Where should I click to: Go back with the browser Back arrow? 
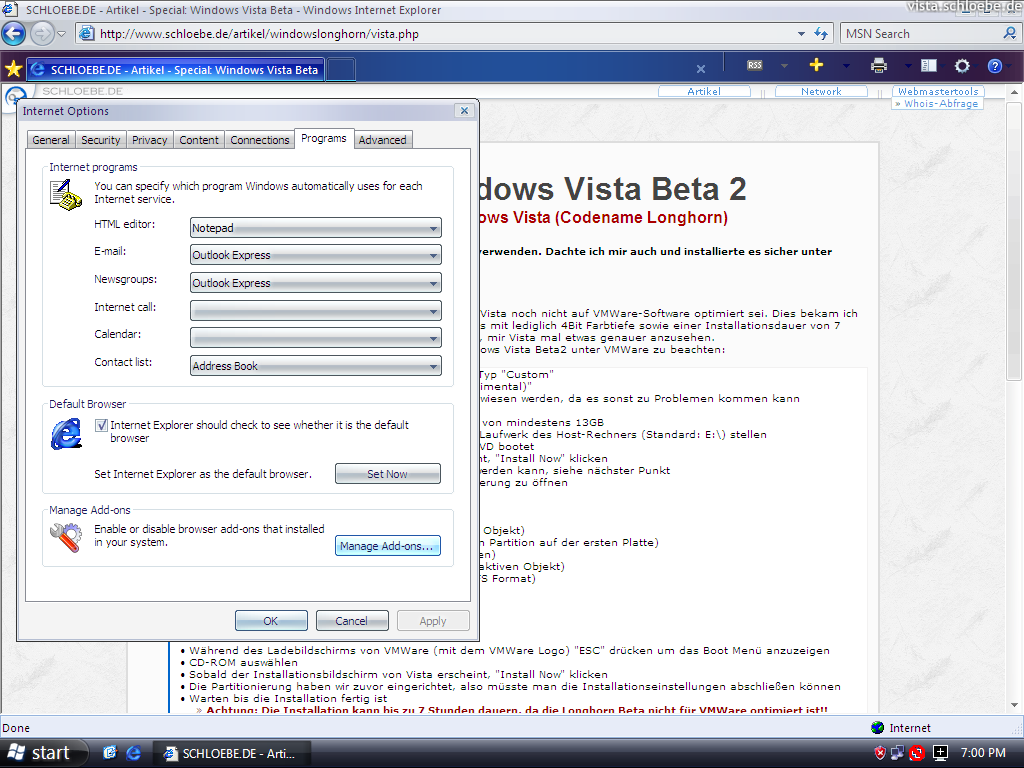(14, 33)
